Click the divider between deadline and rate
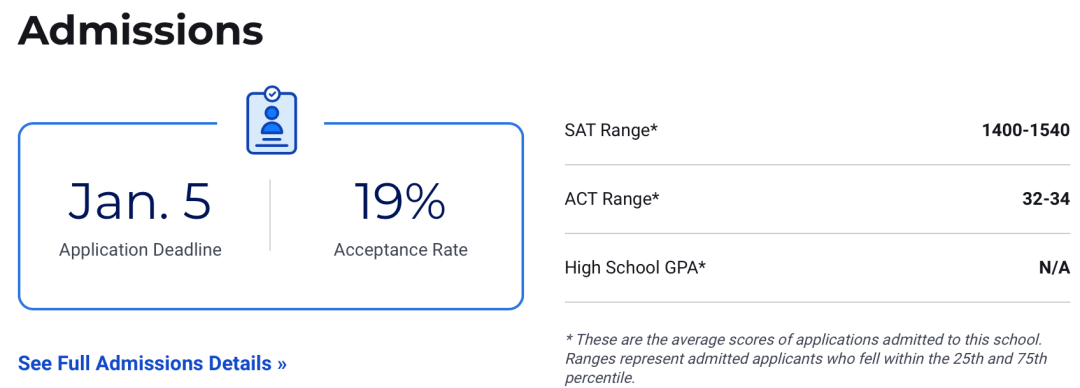The width and height of the screenshot is (1080, 388). [x=270, y=215]
